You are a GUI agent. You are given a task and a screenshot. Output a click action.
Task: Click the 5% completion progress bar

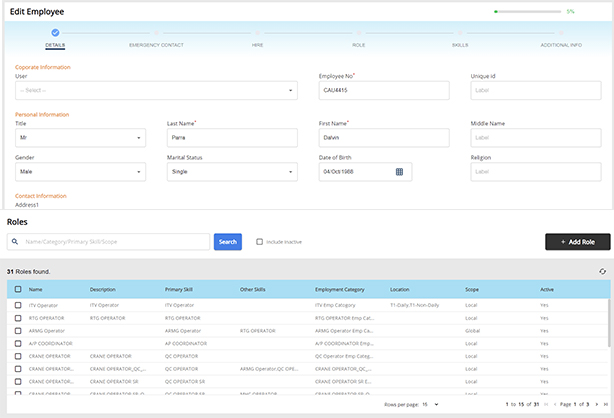click(x=526, y=11)
